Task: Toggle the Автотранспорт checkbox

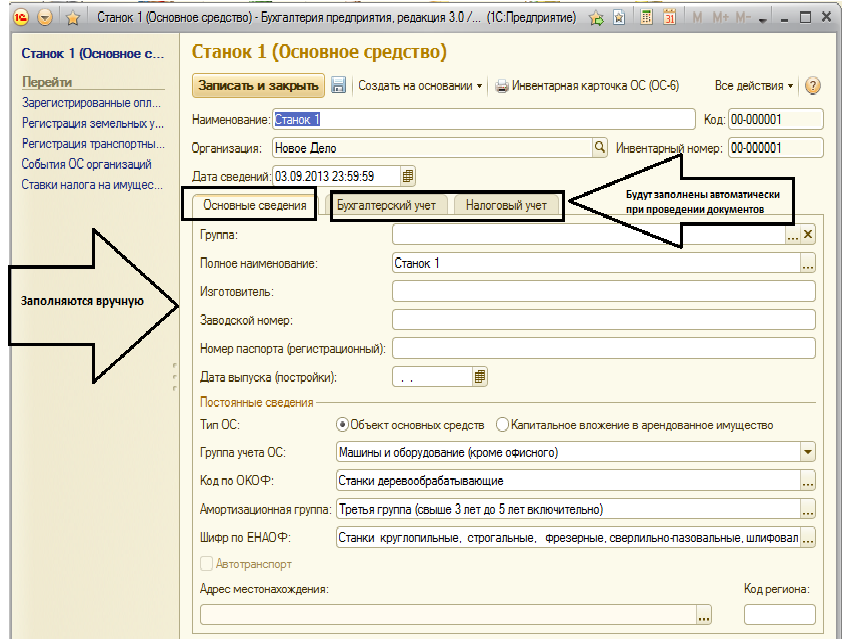Action: (206, 564)
